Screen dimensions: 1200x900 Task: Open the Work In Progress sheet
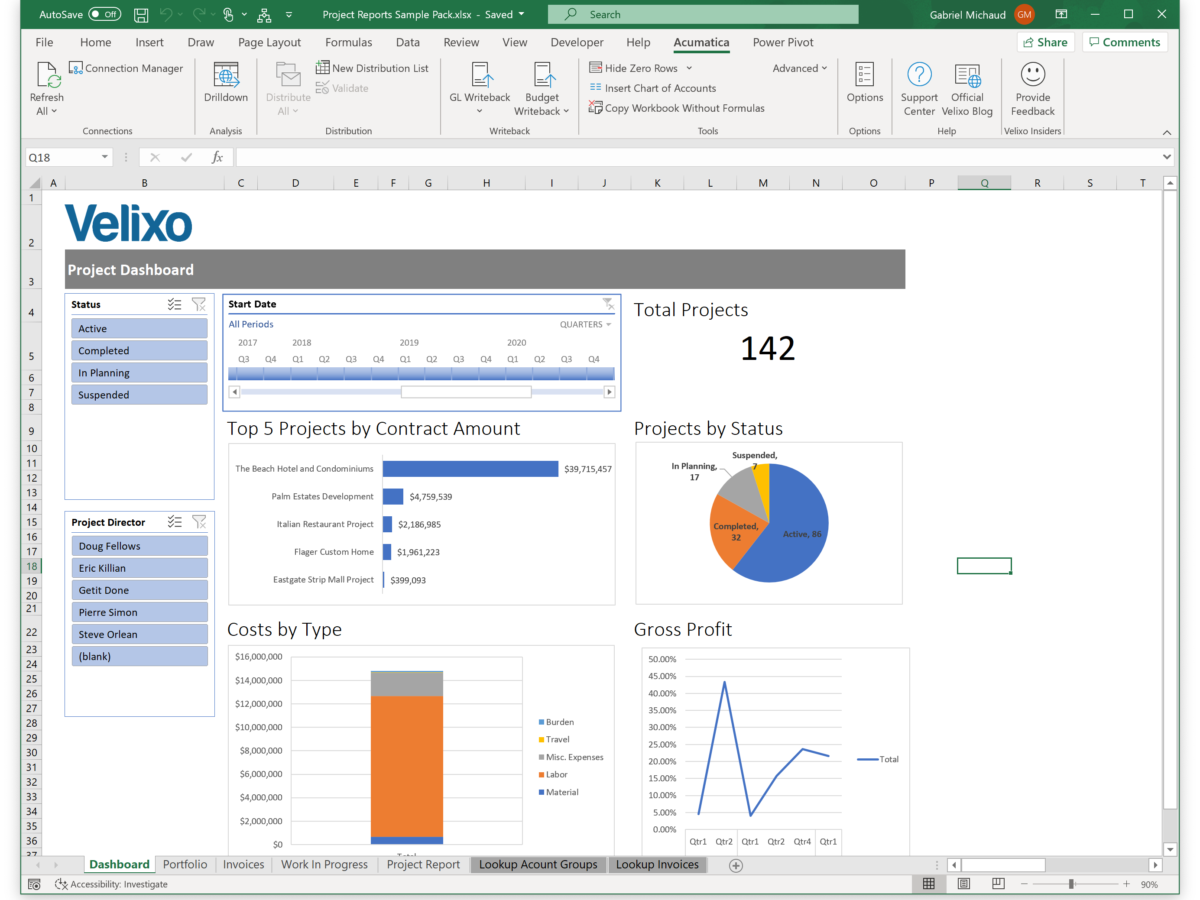324,864
